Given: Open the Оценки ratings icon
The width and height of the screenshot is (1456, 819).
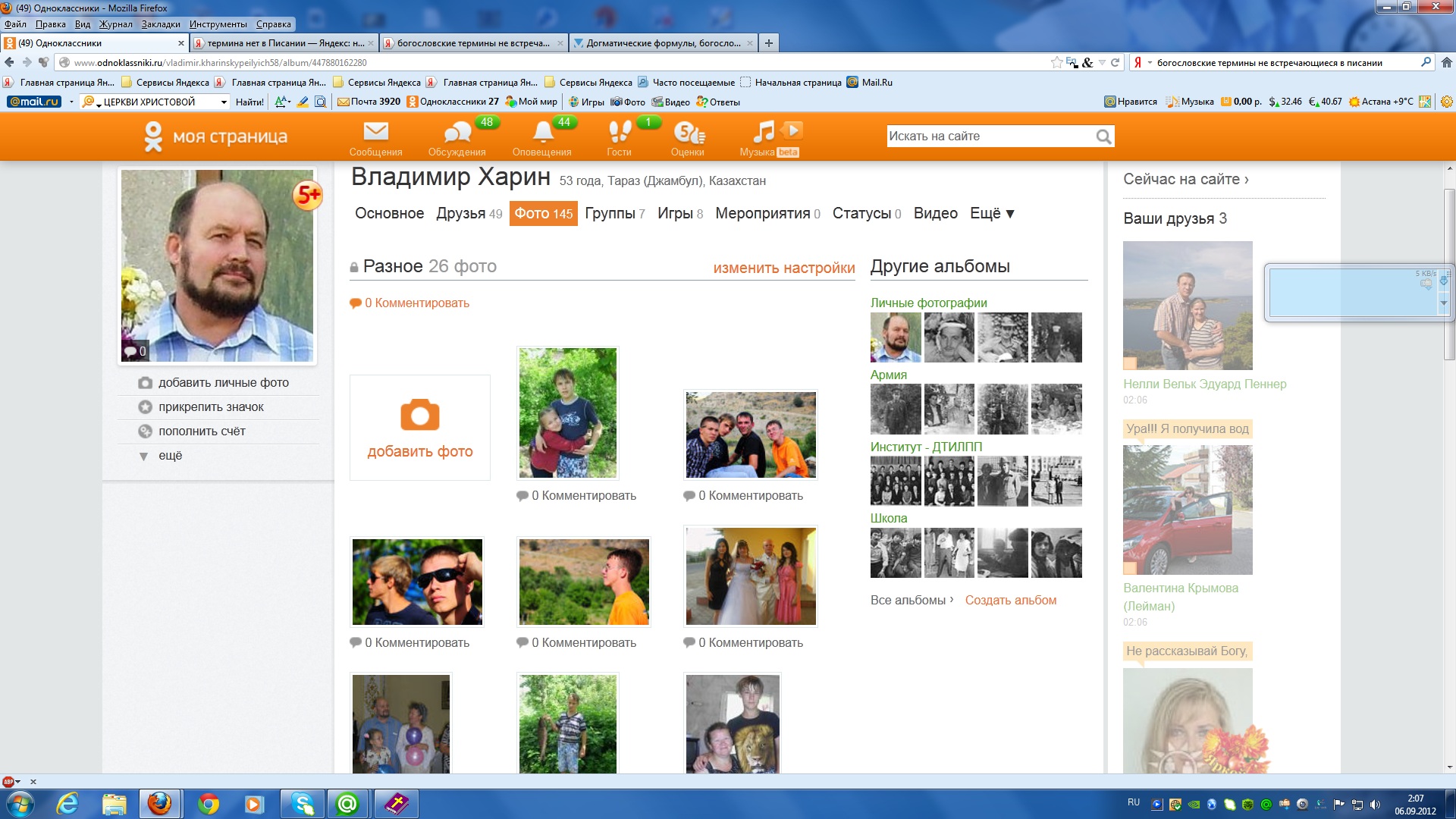Looking at the screenshot, I should point(688,133).
